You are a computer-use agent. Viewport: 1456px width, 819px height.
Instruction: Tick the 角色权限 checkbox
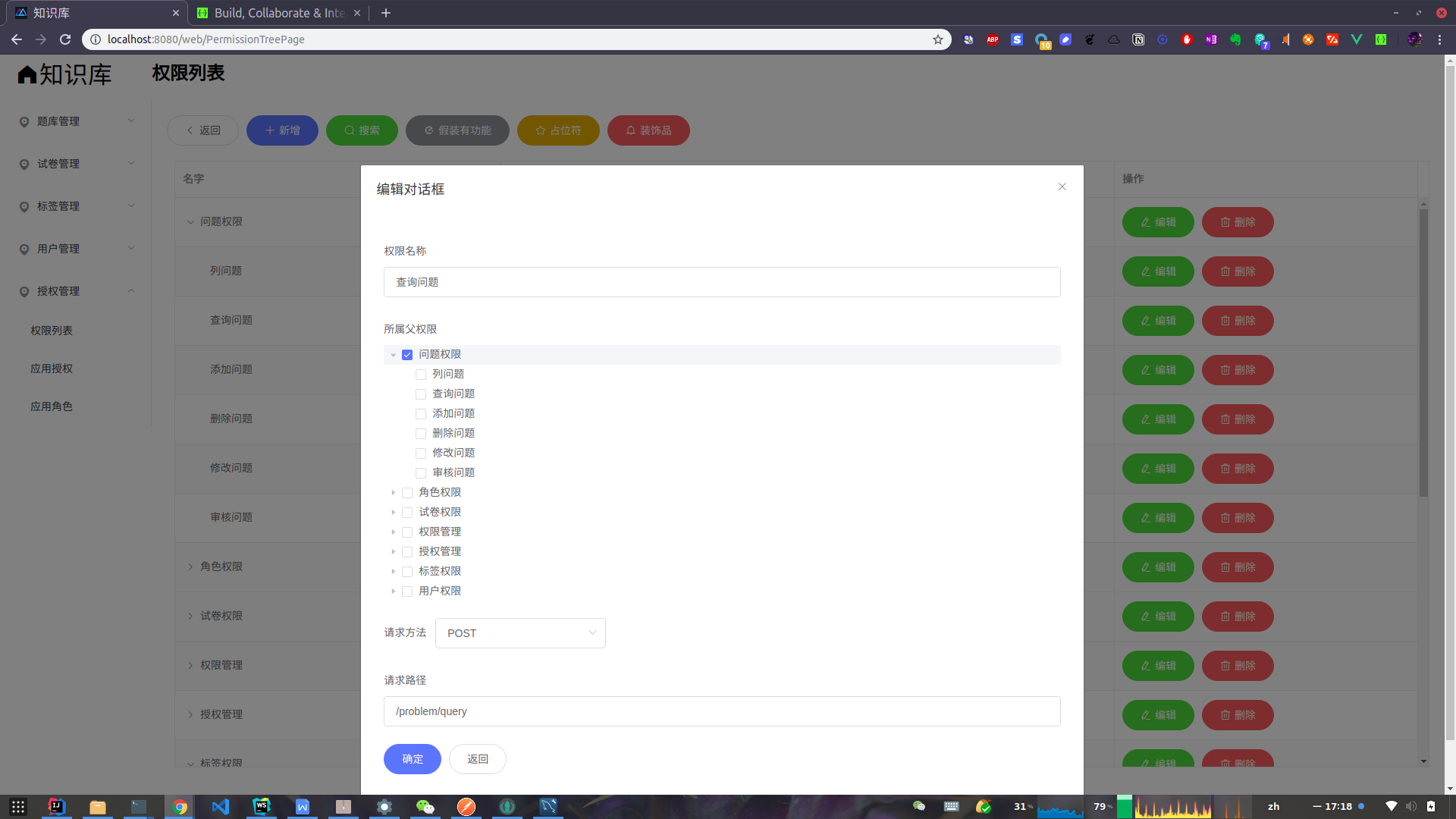click(407, 493)
